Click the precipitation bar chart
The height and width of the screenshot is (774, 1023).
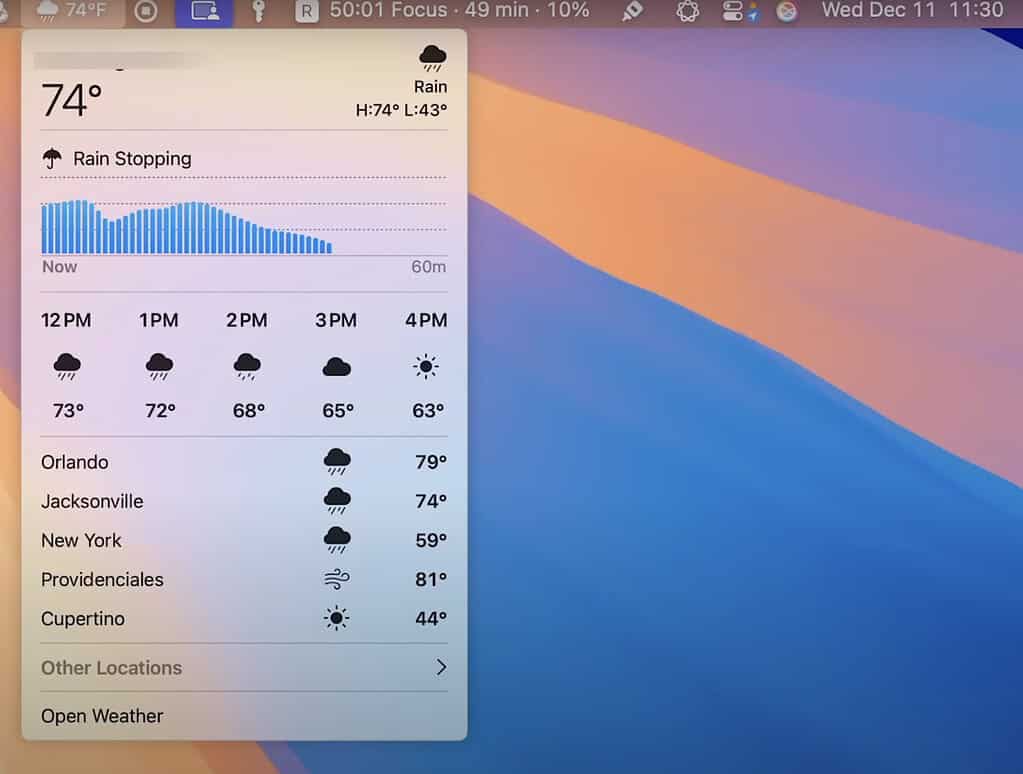(x=186, y=228)
